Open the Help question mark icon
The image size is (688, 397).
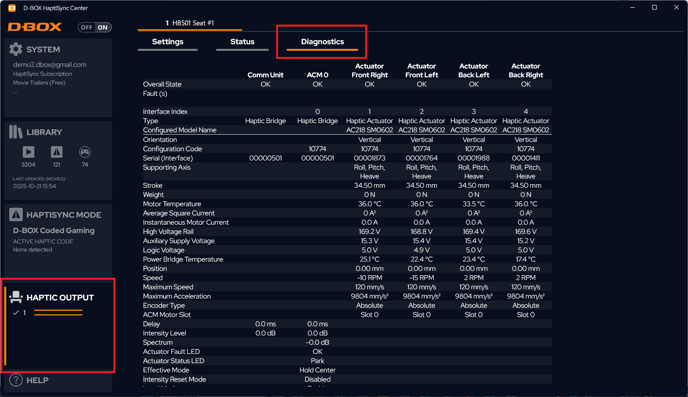tap(16, 380)
